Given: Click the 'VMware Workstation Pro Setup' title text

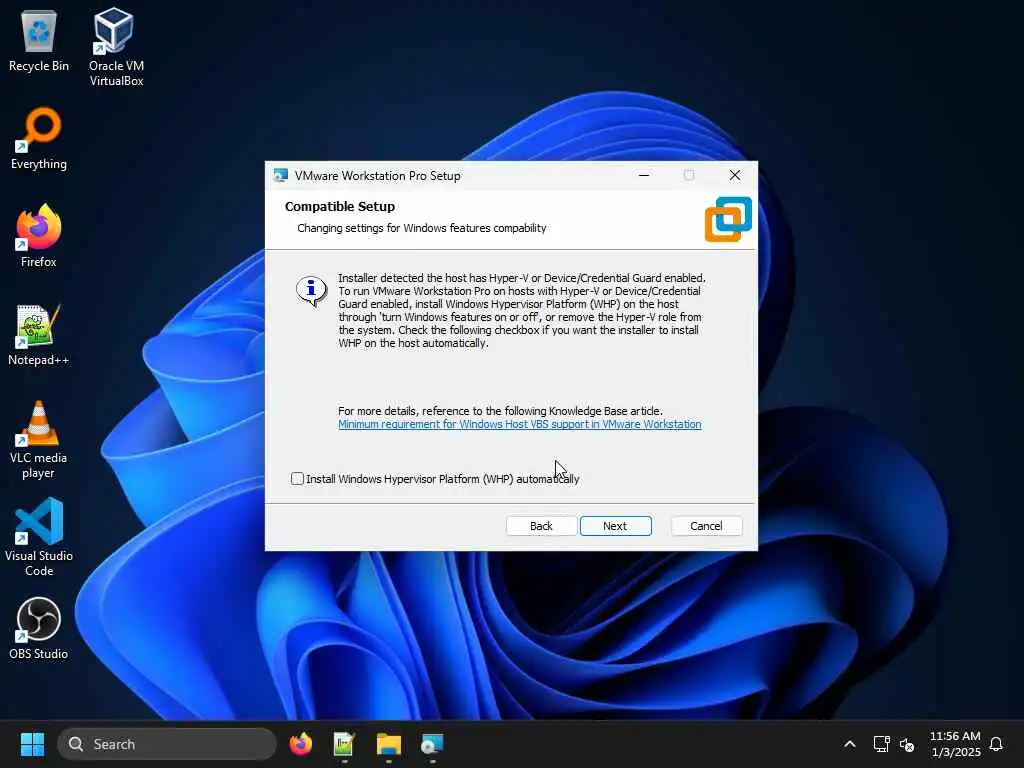Looking at the screenshot, I should click(x=377, y=176).
